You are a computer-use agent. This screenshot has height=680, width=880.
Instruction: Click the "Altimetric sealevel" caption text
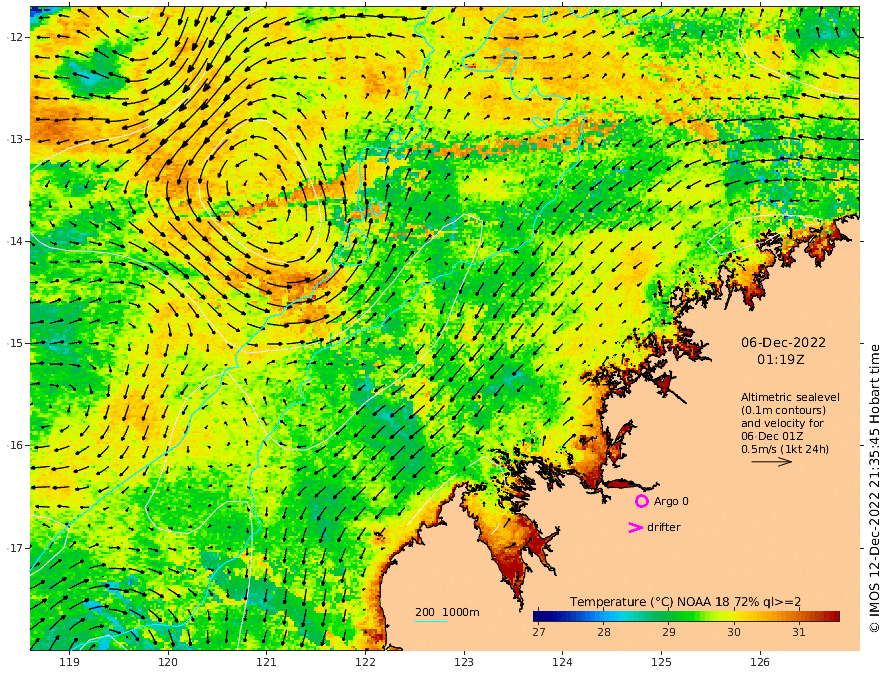(x=790, y=397)
